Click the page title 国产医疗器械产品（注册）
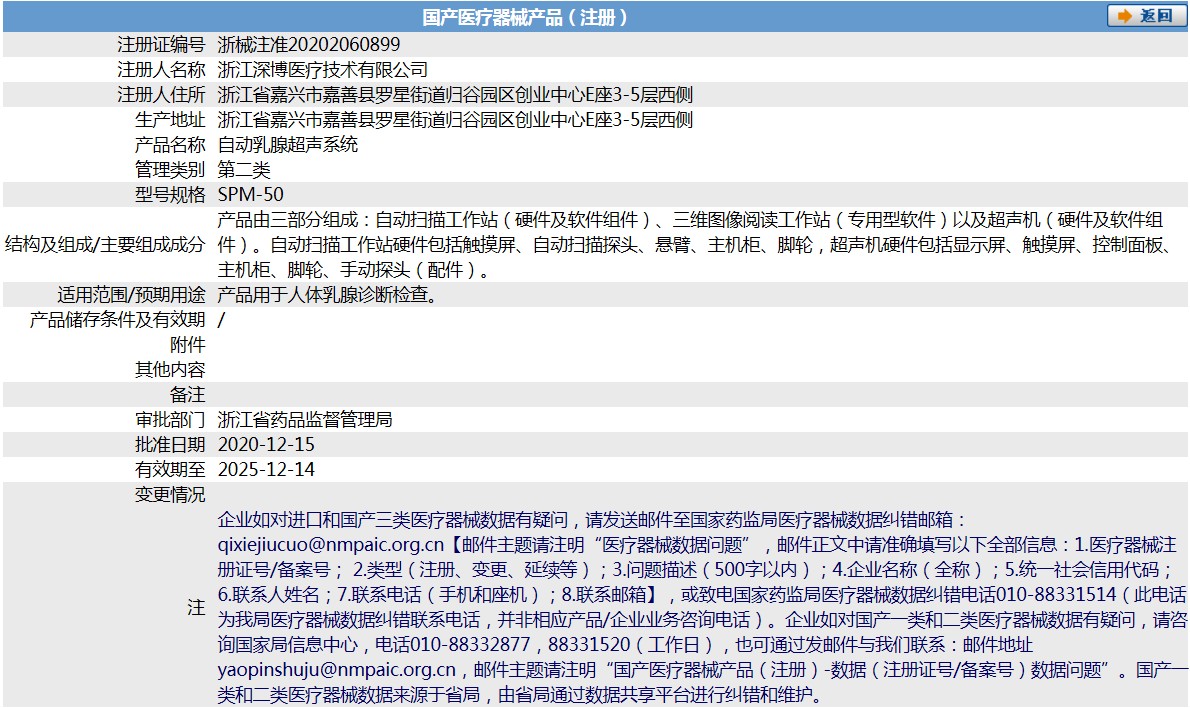 (x=524, y=17)
